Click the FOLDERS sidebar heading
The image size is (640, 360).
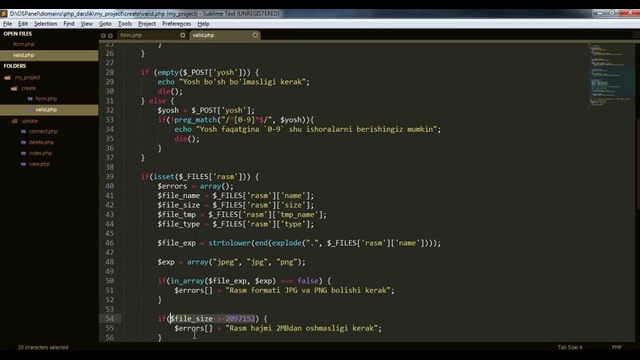[15, 66]
